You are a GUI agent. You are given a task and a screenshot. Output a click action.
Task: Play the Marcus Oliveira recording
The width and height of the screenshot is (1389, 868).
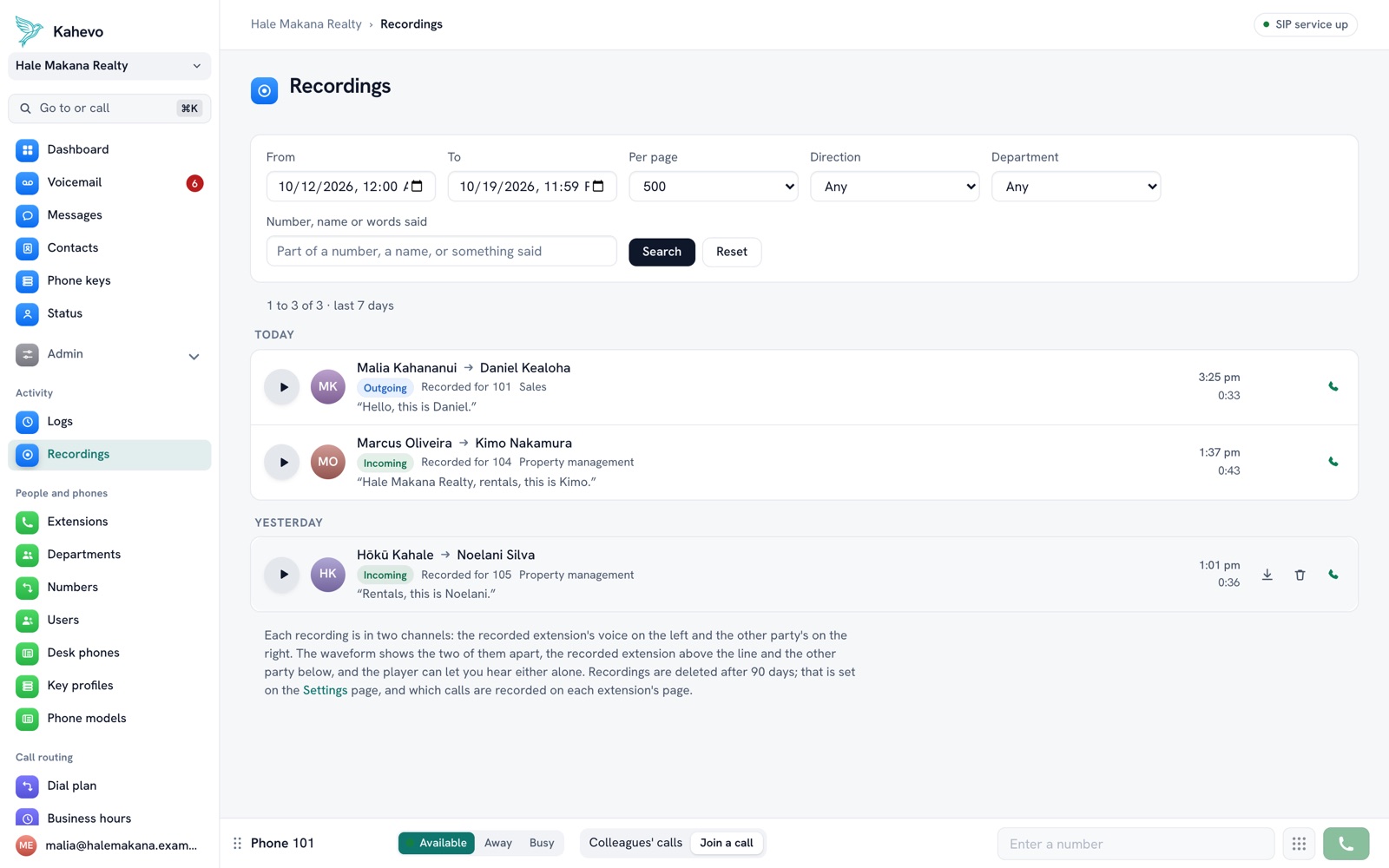click(282, 463)
